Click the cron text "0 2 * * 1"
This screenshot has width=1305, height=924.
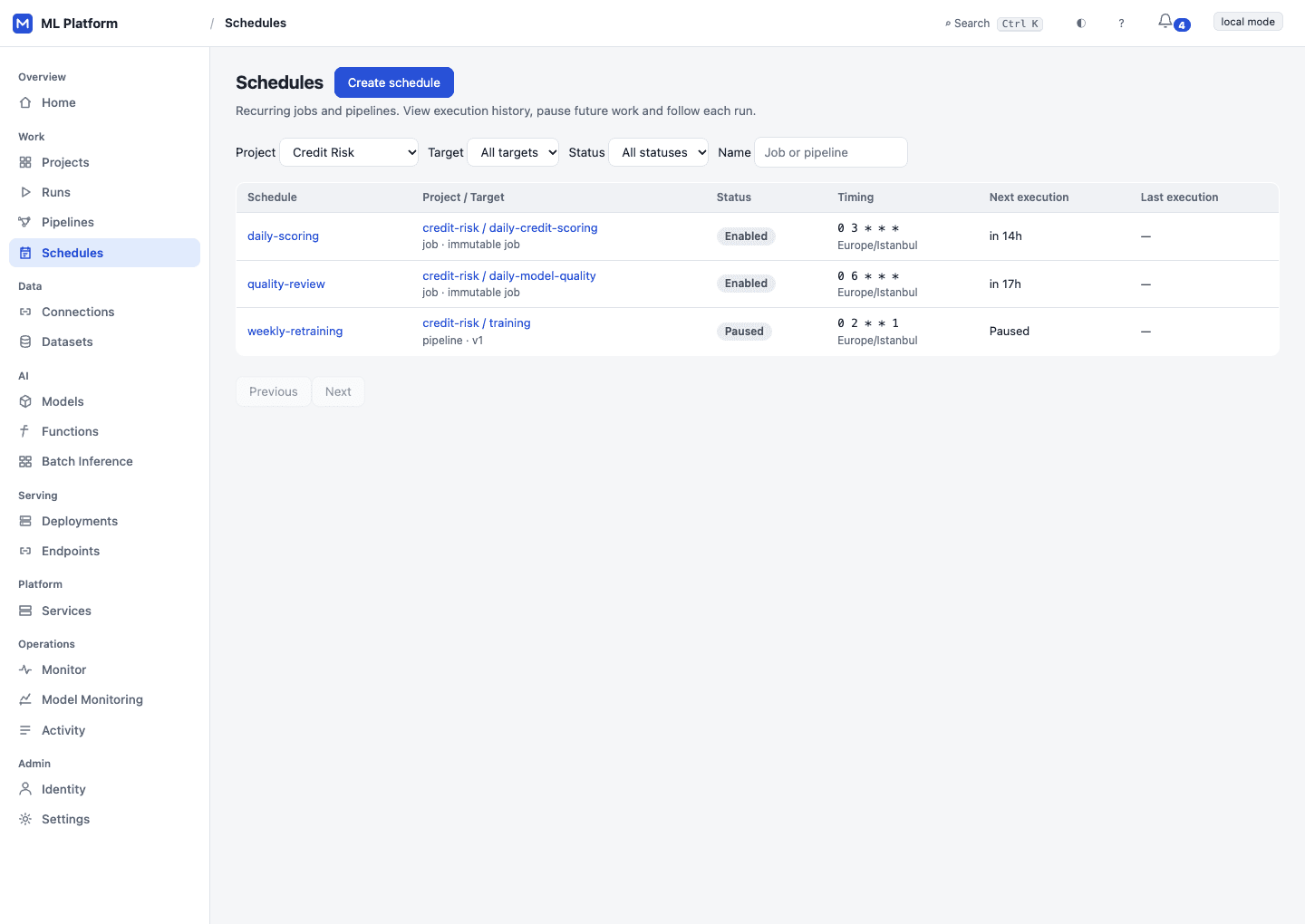(x=868, y=323)
